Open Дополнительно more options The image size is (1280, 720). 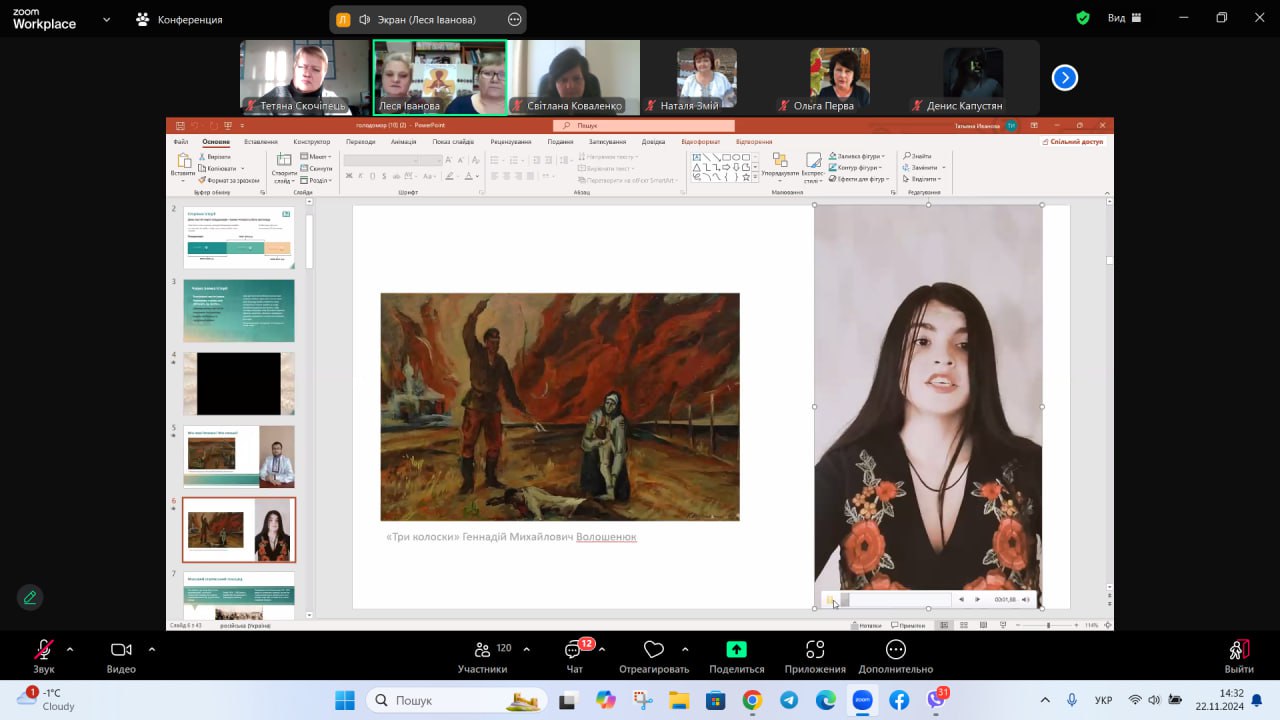895,657
